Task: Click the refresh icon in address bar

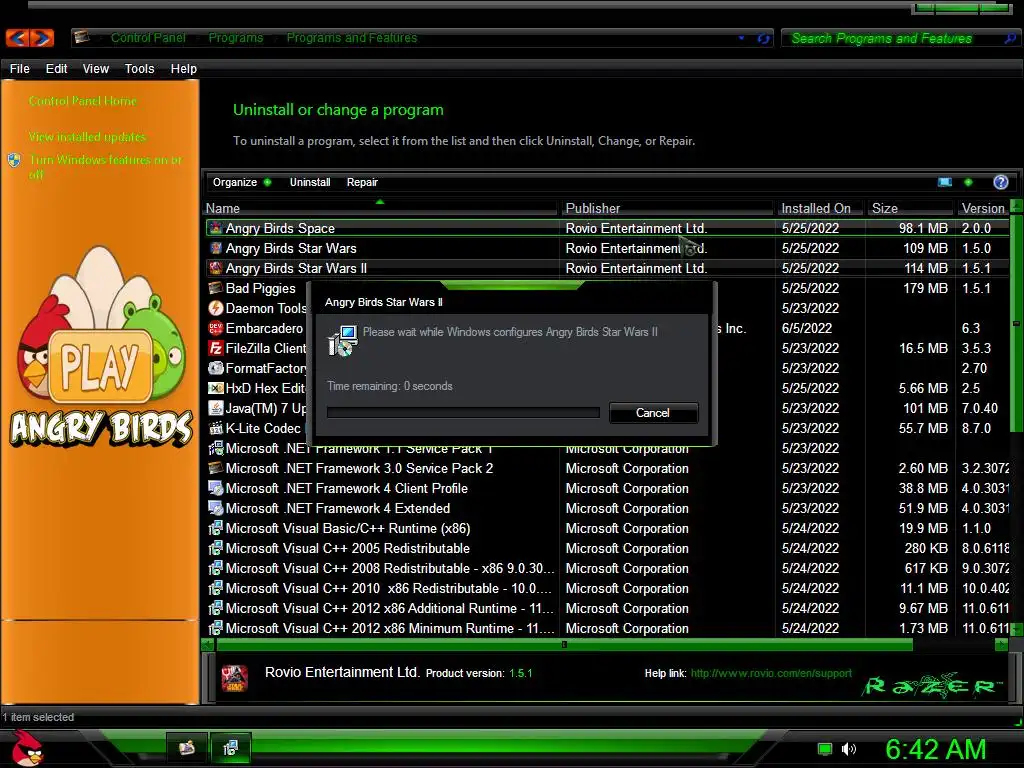Action: (763, 39)
